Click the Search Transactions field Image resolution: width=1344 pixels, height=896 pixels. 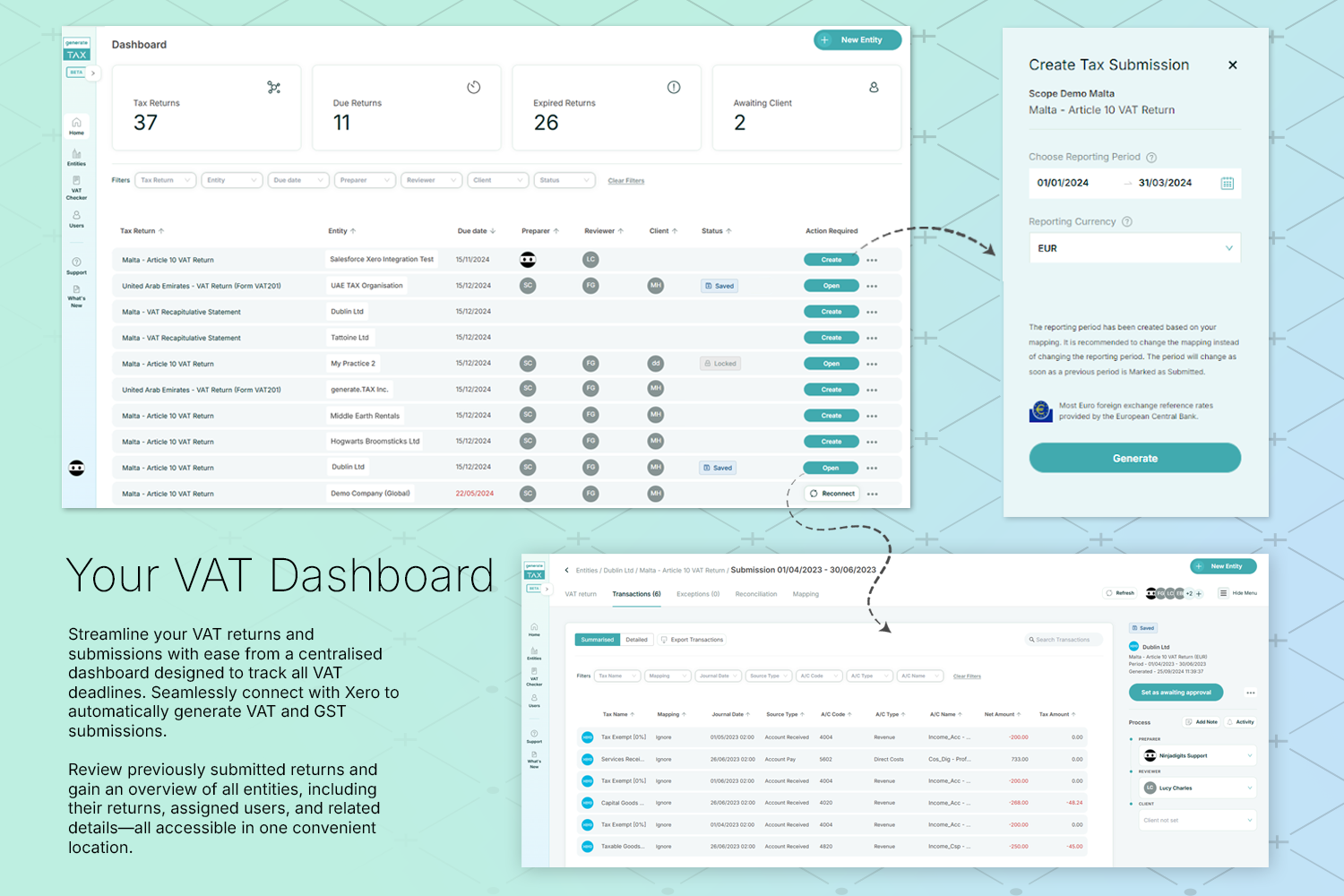pyautogui.click(x=1064, y=640)
